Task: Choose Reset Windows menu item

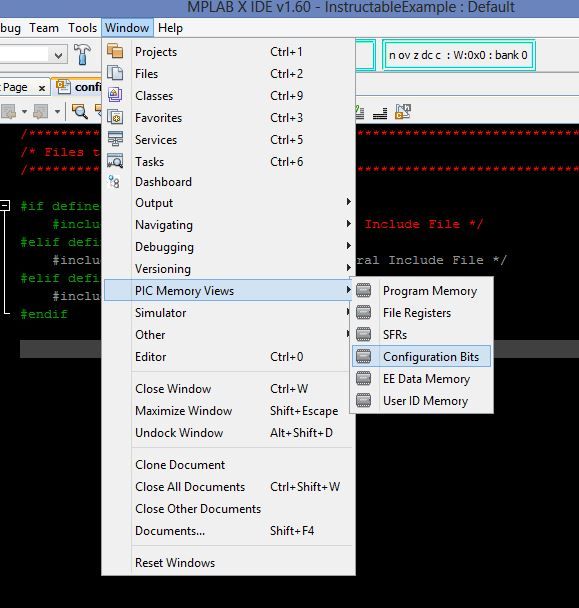Action: (229, 562)
